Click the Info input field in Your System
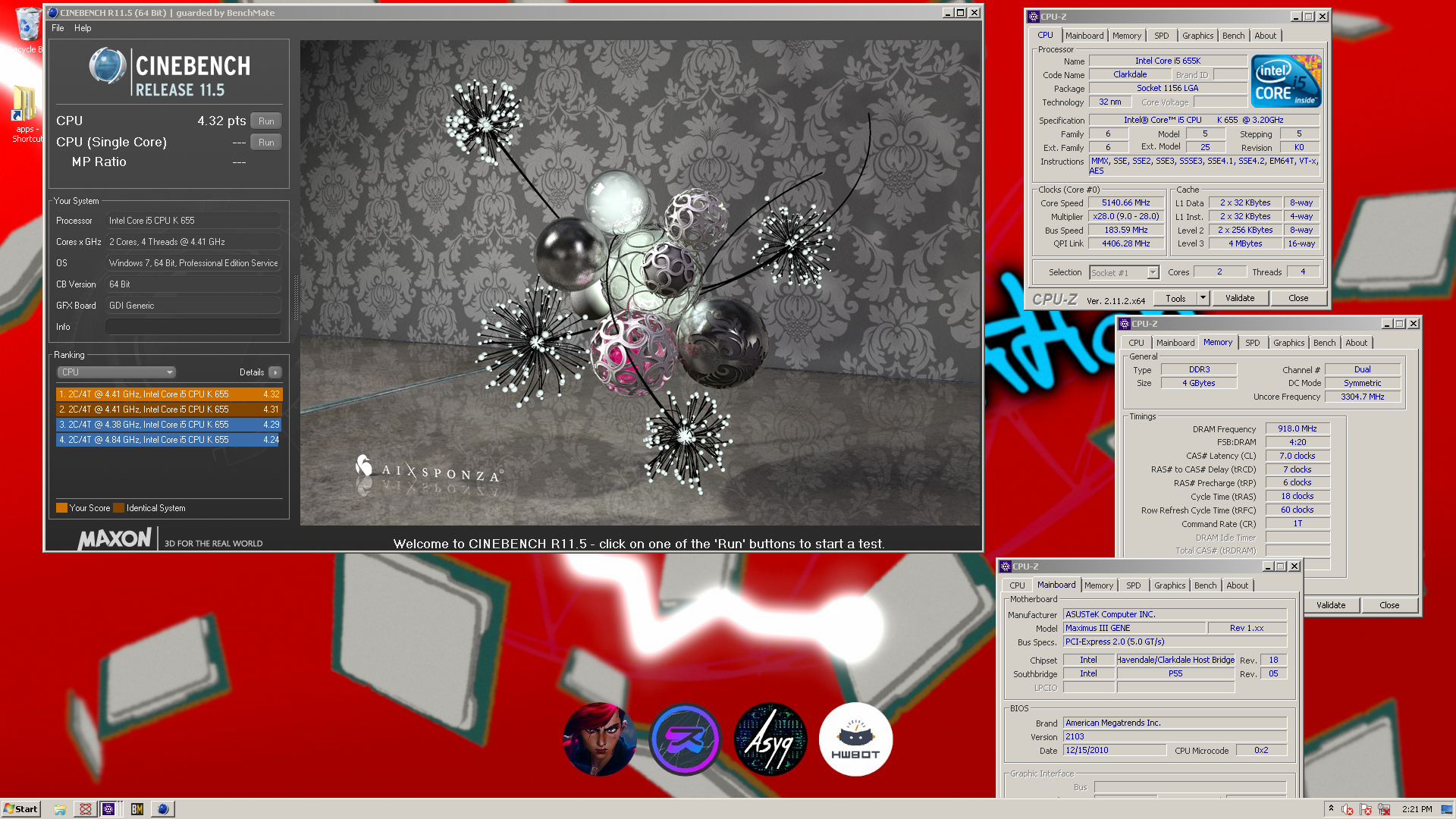Image resolution: width=1456 pixels, height=819 pixels. (193, 327)
